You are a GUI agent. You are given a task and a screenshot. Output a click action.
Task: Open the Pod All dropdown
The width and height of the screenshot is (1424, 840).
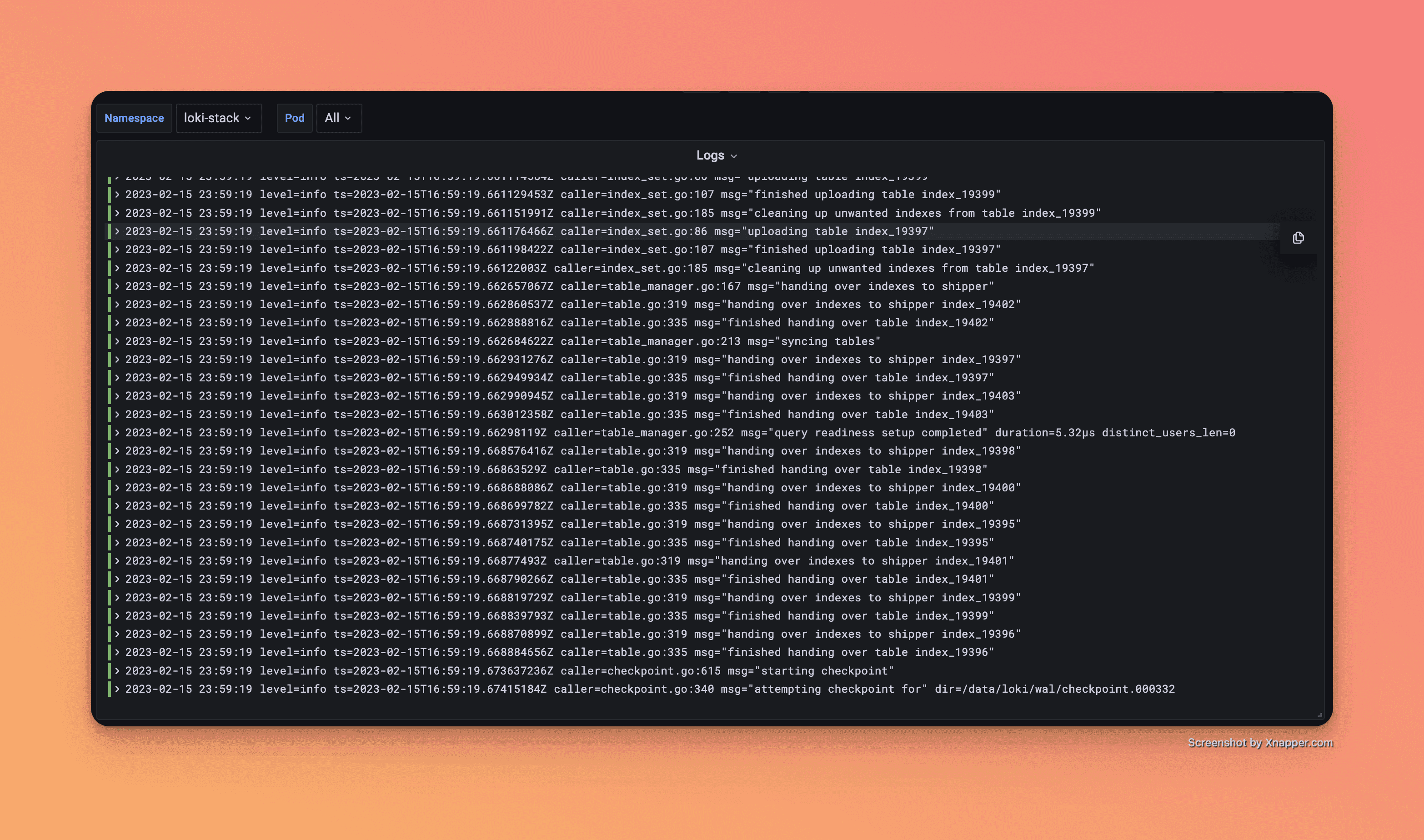pyautogui.click(x=338, y=118)
